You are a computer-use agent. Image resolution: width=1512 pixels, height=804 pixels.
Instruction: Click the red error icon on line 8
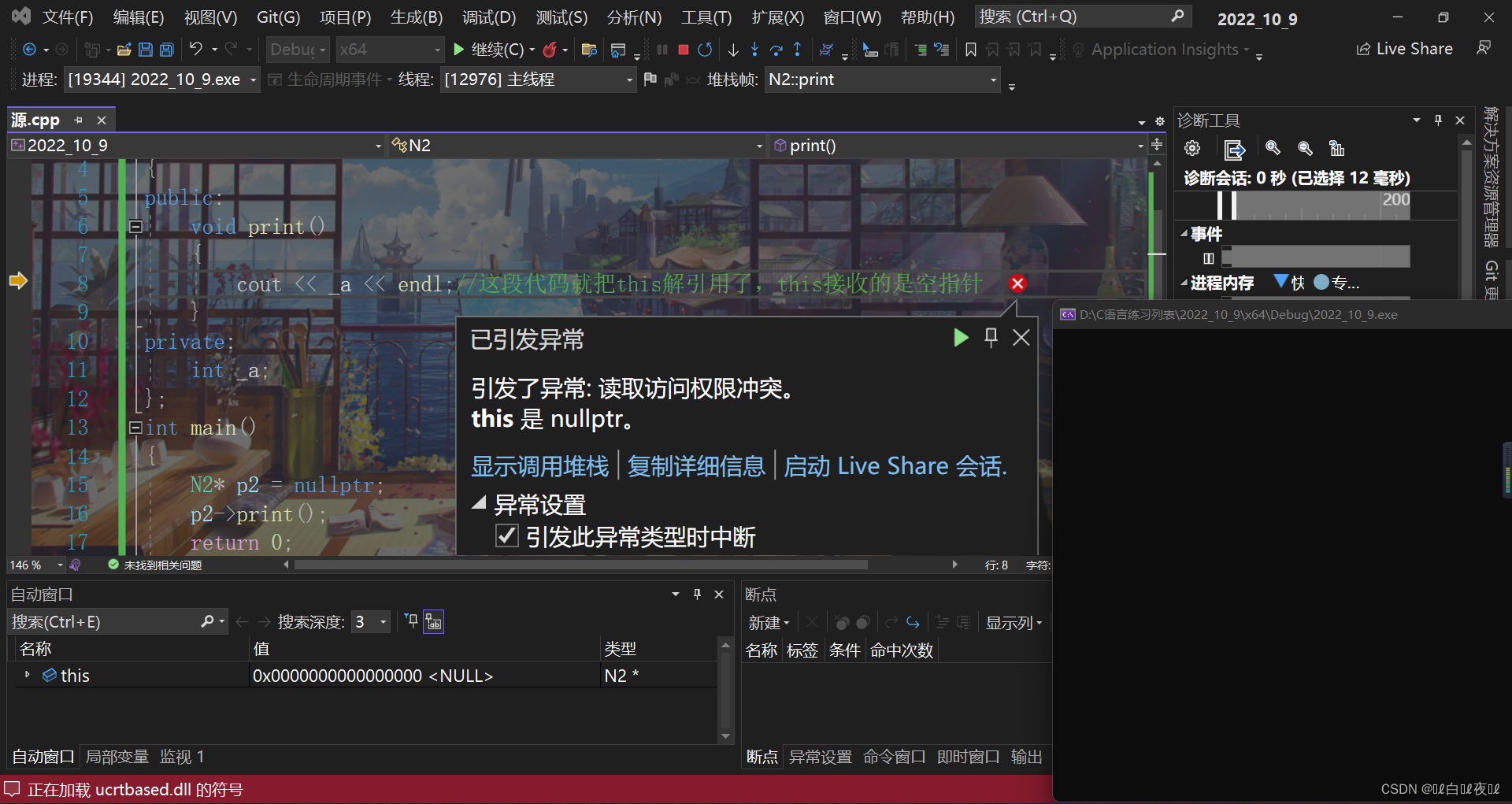coord(1017,283)
